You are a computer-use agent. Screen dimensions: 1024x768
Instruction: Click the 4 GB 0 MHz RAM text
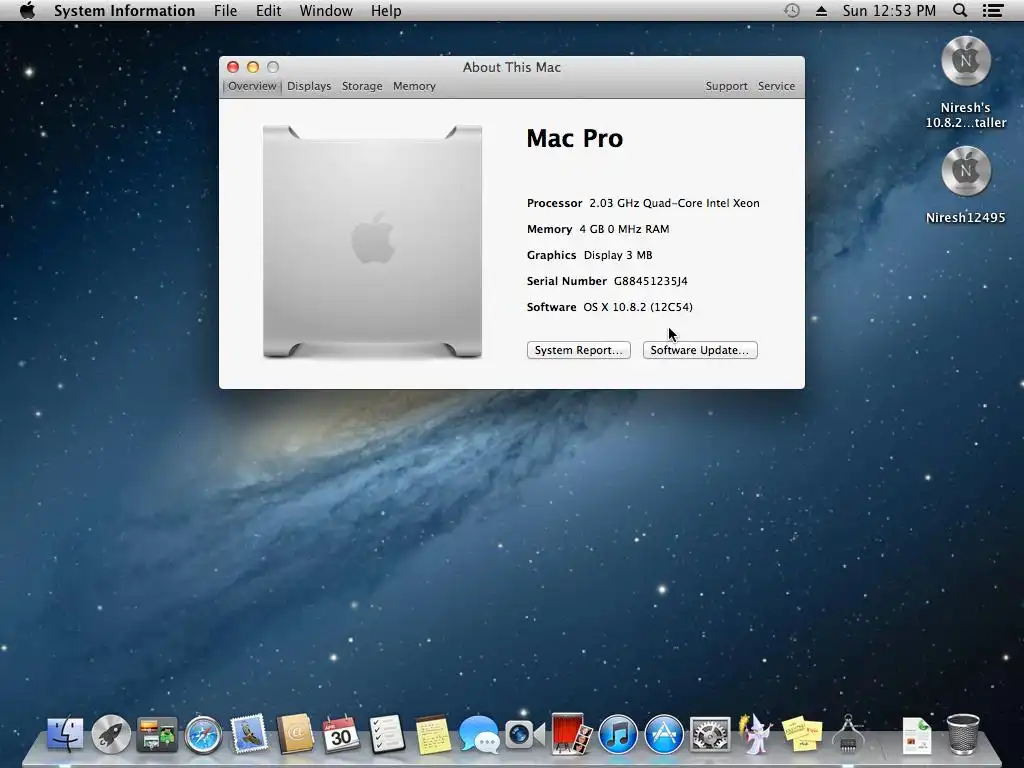(624, 229)
